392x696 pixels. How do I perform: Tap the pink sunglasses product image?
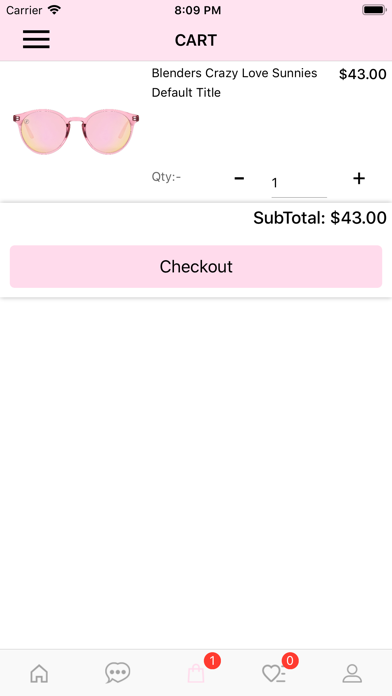point(76,131)
